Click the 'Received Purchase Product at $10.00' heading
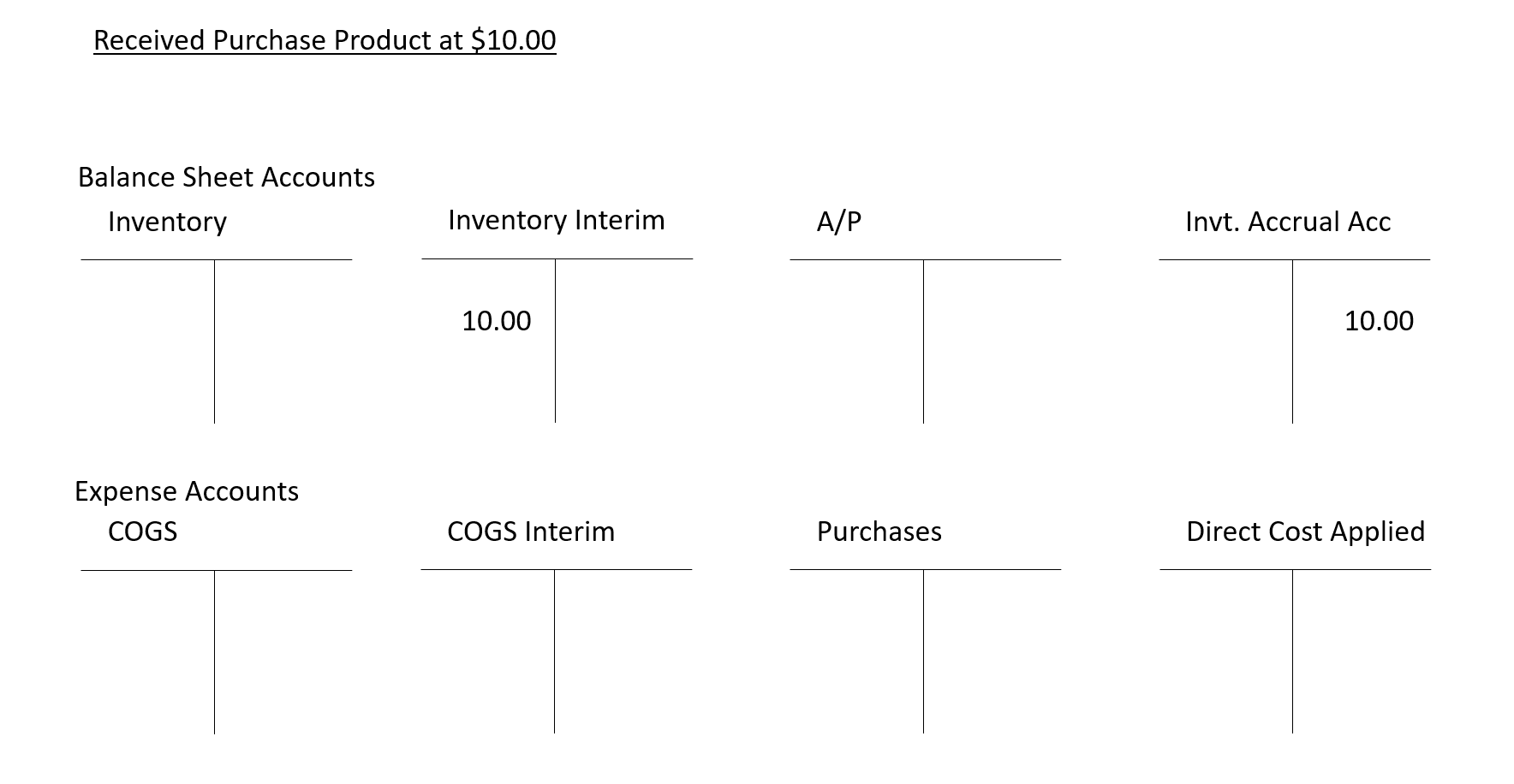 (x=325, y=40)
